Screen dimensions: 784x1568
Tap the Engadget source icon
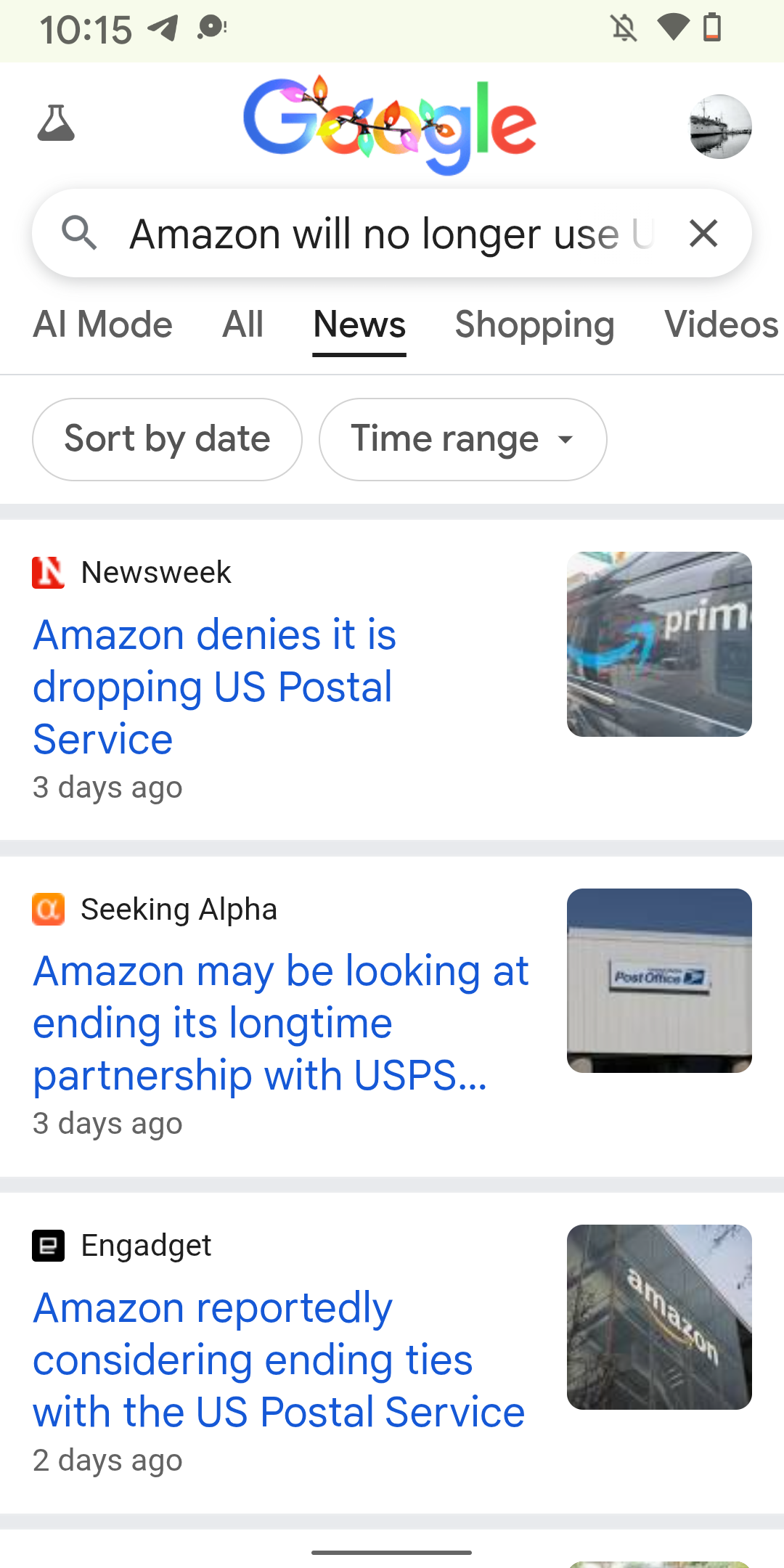(x=49, y=1246)
